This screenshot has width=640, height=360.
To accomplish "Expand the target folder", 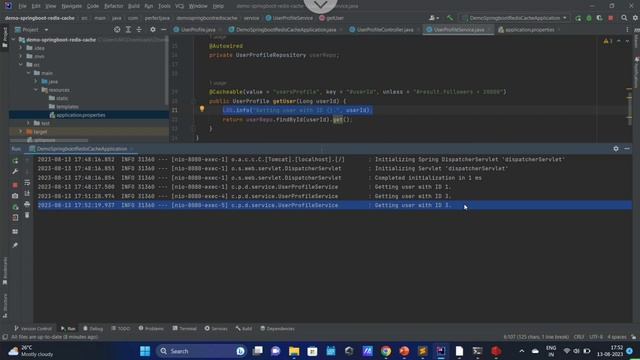I will point(21,131).
